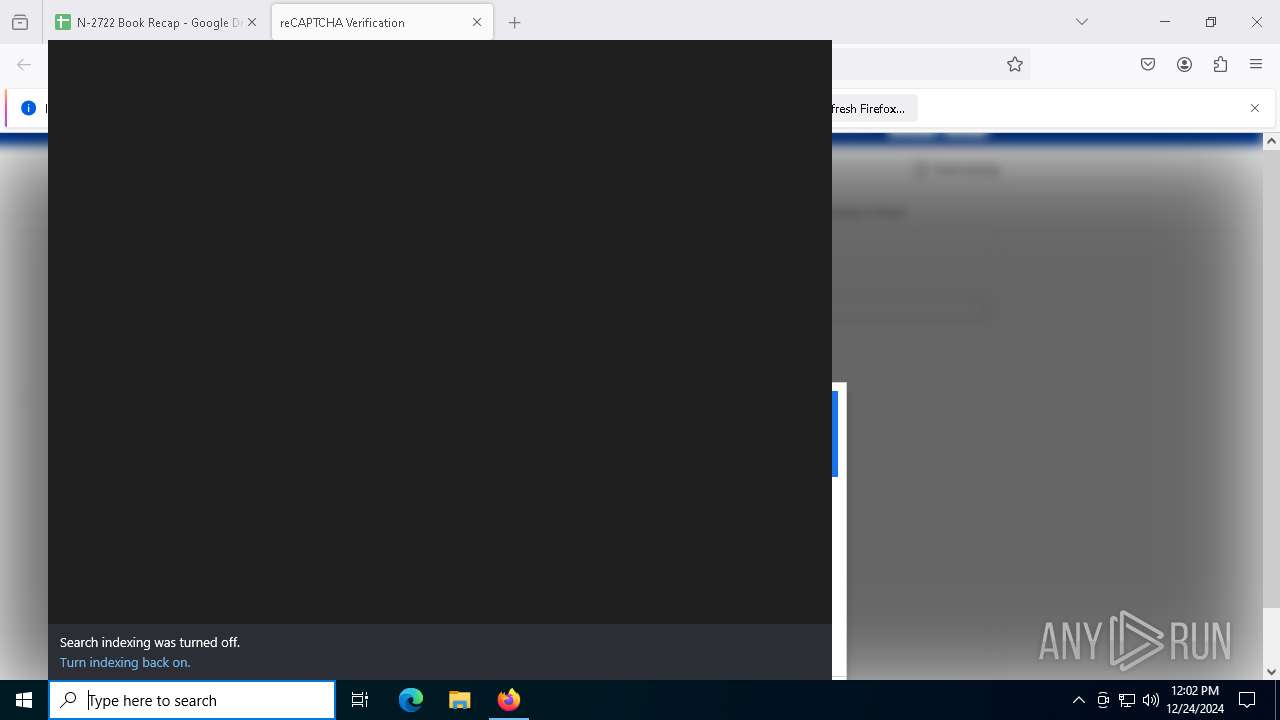Open File Explorer from taskbar

[x=459, y=700]
